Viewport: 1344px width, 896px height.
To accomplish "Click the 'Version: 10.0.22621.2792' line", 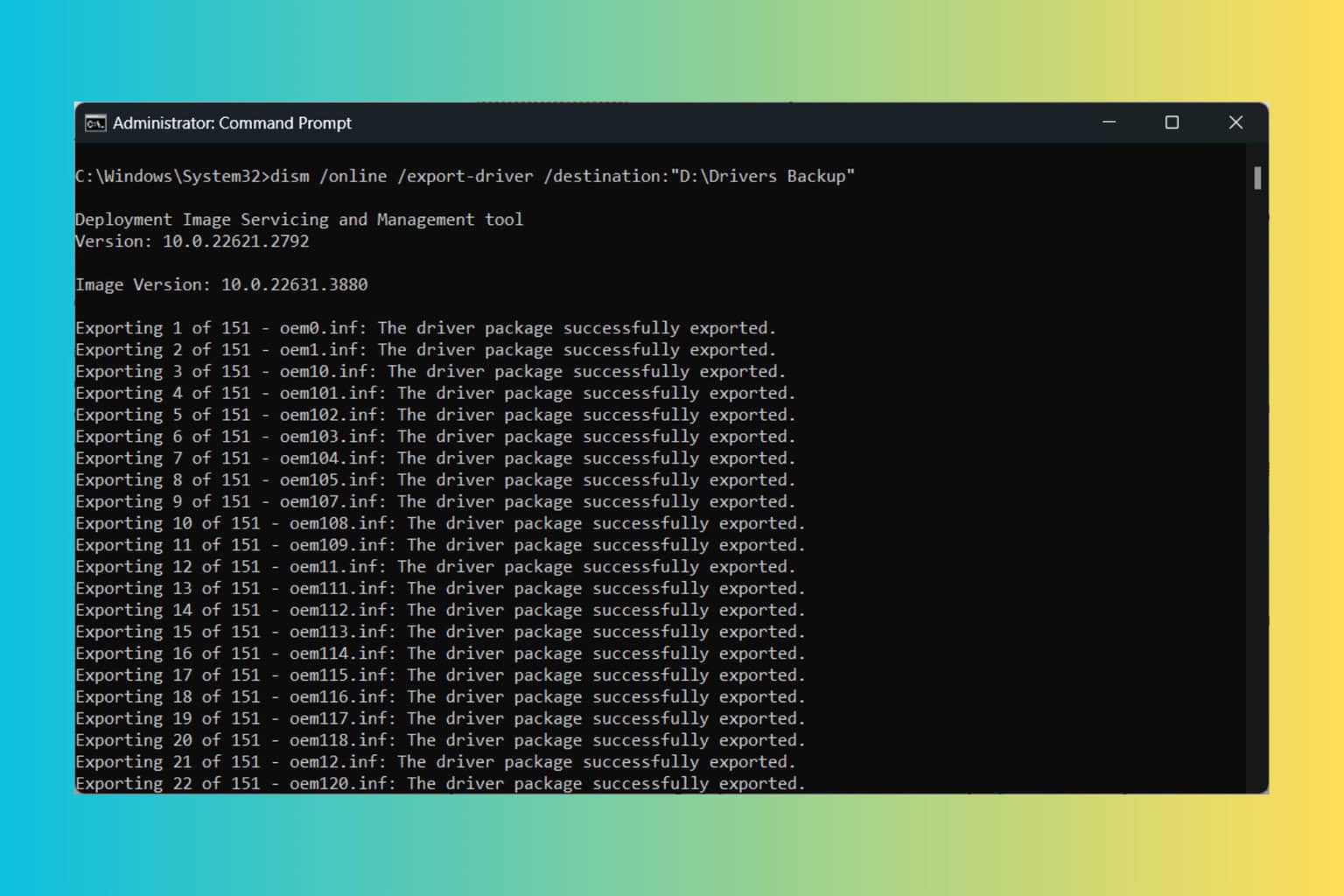I will (x=192, y=241).
